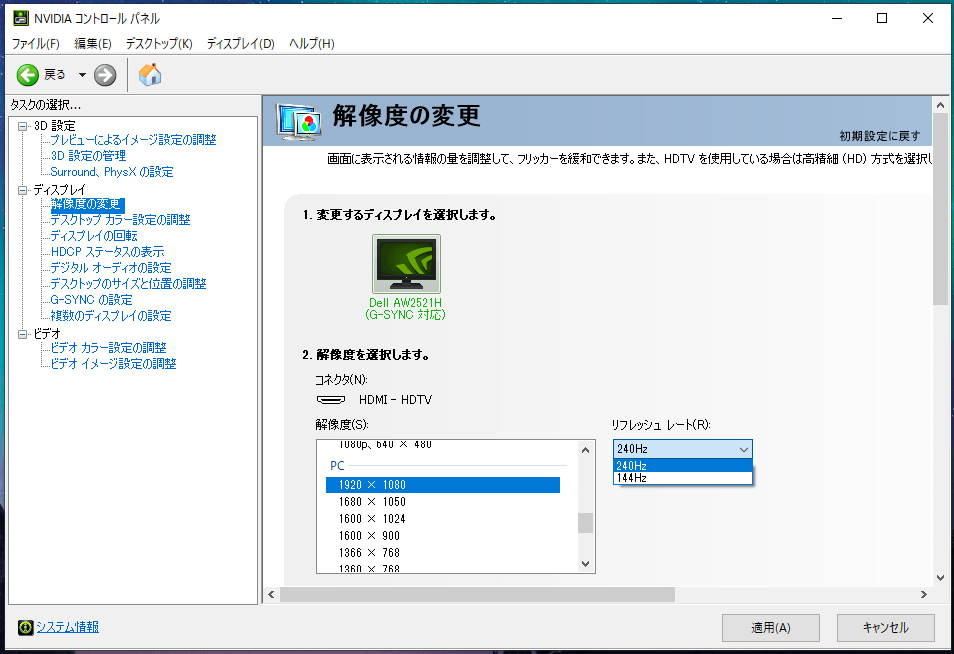Select 1366 × 768 resolution

click(443, 553)
